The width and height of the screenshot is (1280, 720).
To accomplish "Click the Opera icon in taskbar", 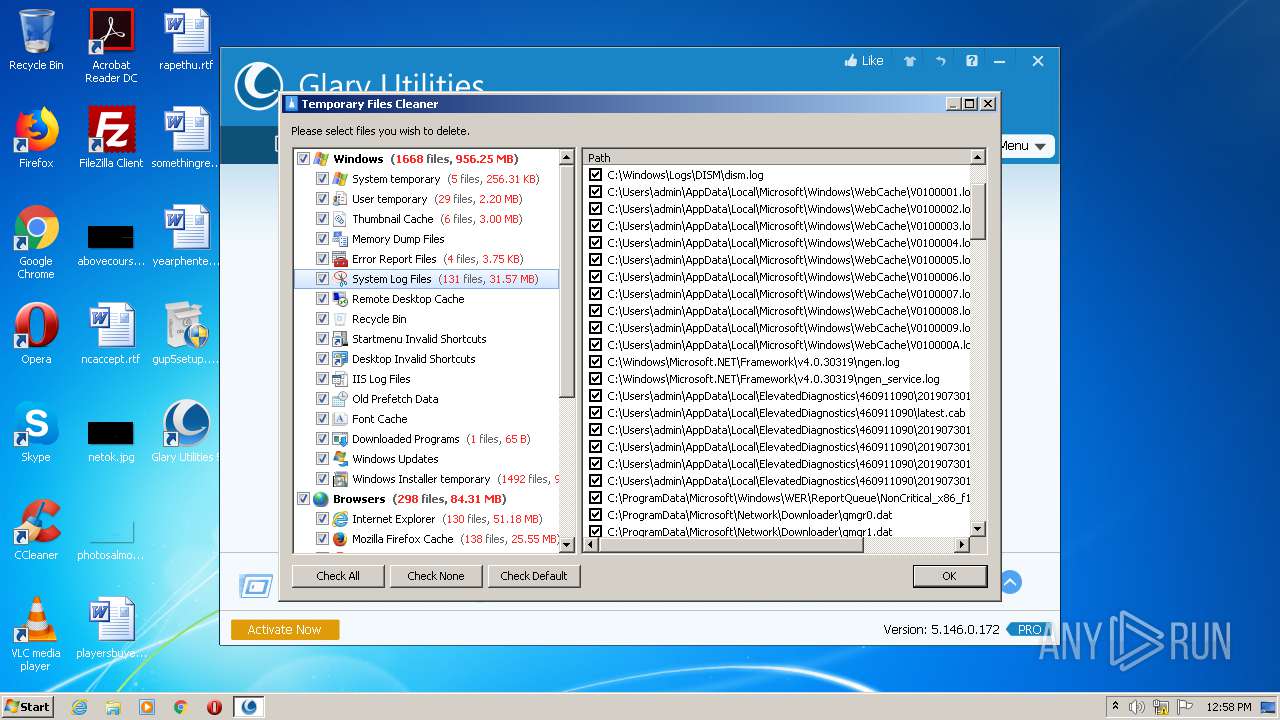I will (x=214, y=707).
